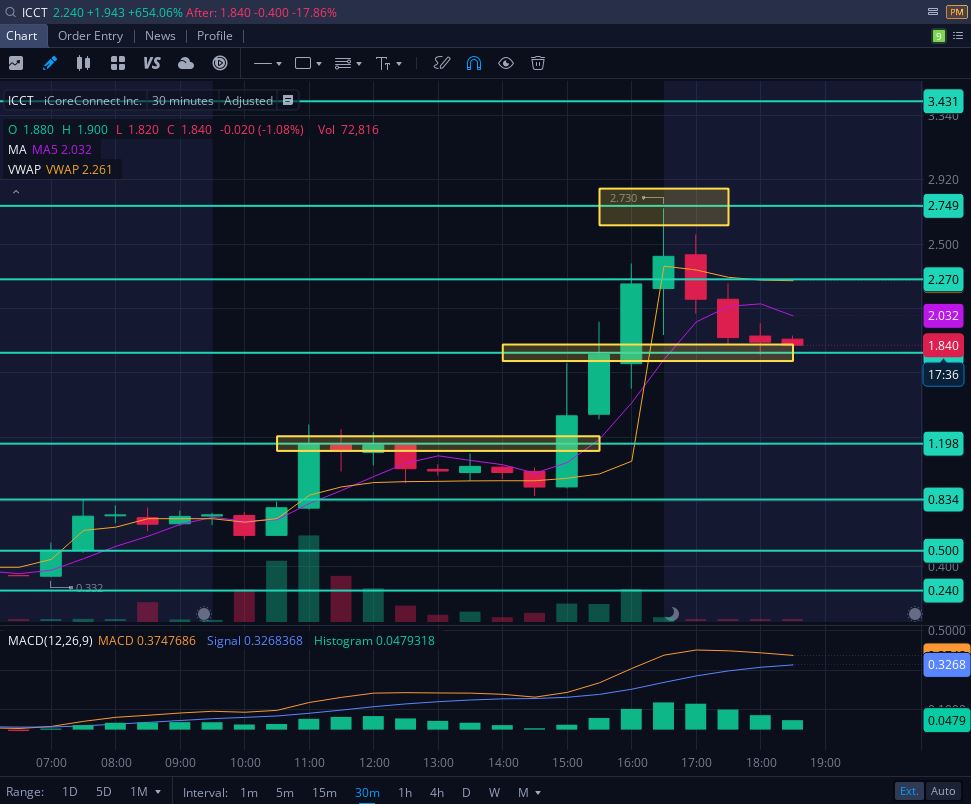
Task: Open the Profile tab
Action: coord(214,36)
